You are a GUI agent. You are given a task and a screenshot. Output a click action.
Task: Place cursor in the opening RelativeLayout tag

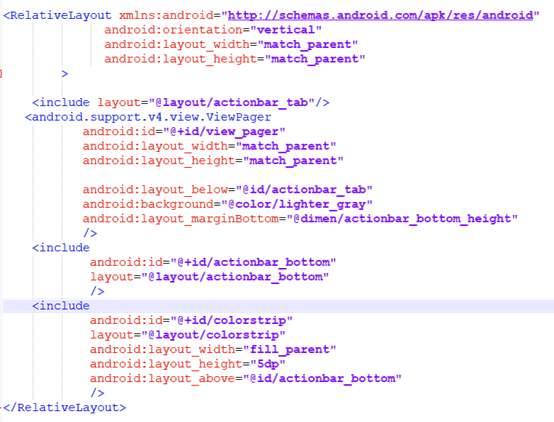[57, 16]
